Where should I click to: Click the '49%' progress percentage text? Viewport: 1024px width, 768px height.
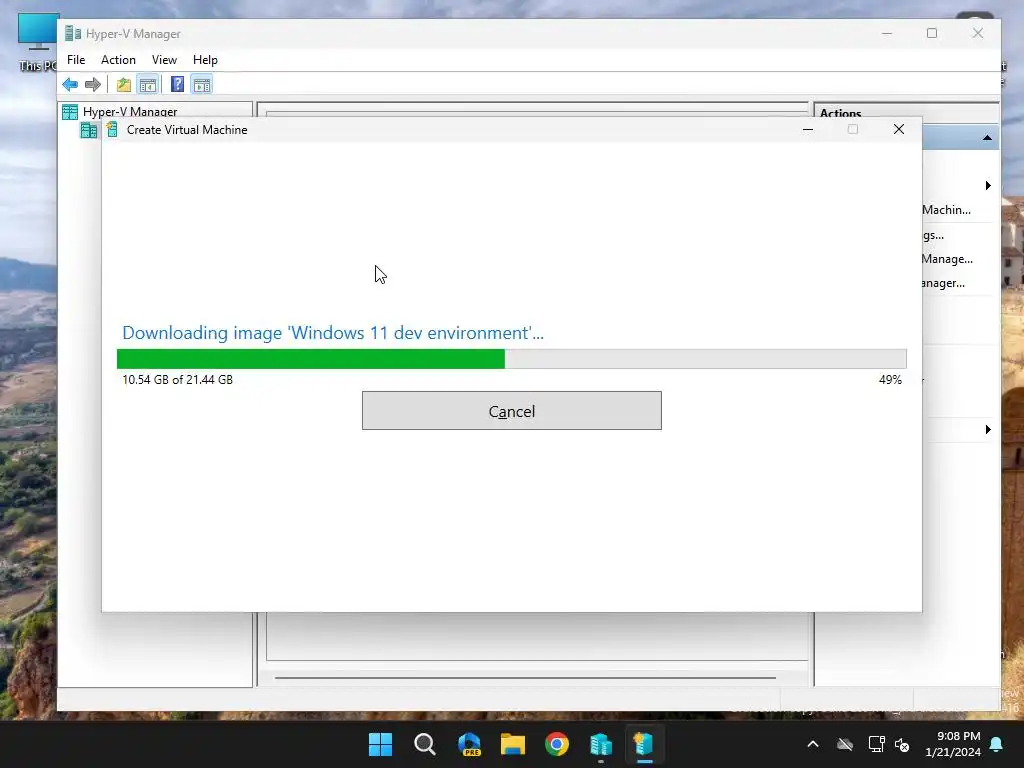point(890,379)
